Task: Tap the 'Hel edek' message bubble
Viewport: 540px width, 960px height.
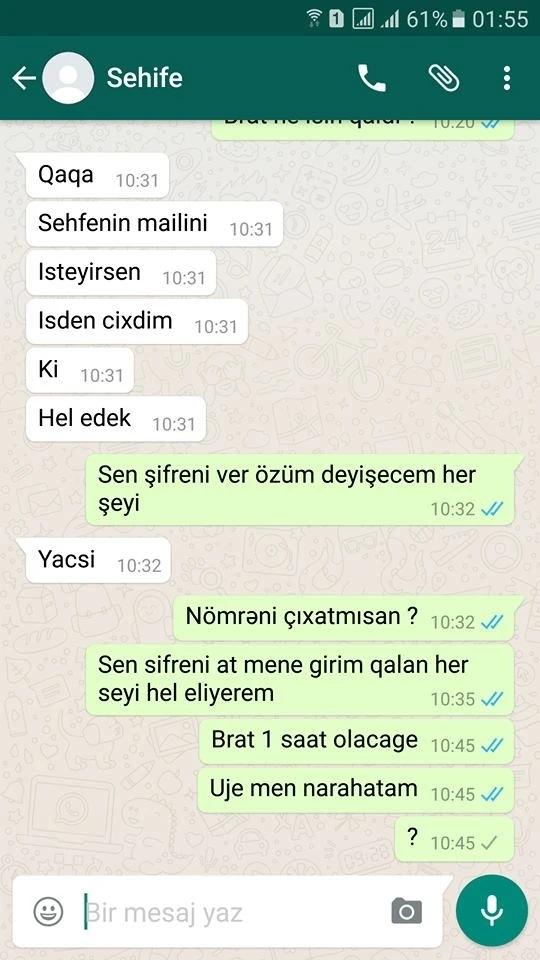Action: pyautogui.click(x=116, y=419)
